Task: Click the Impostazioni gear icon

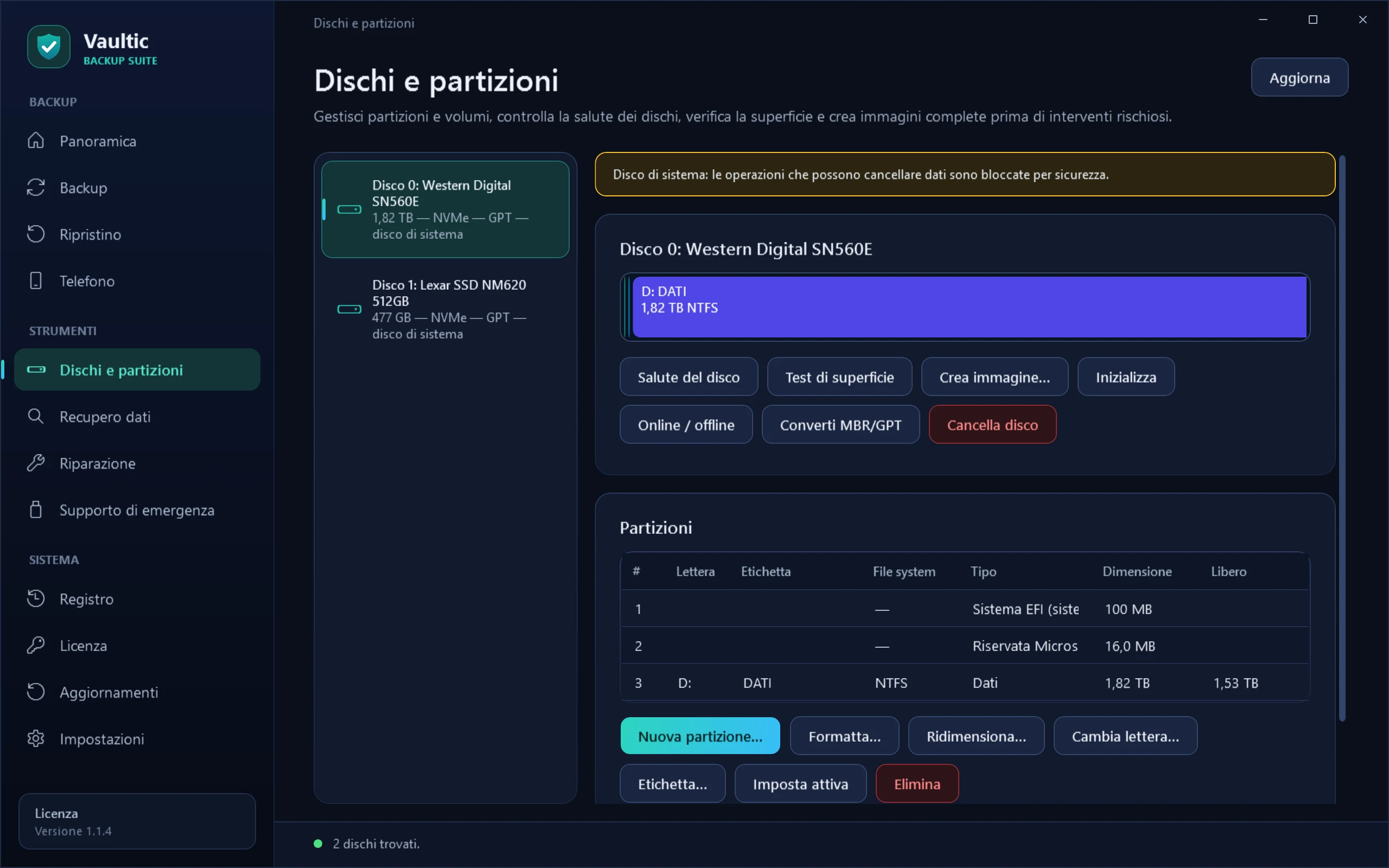Action: [x=36, y=738]
